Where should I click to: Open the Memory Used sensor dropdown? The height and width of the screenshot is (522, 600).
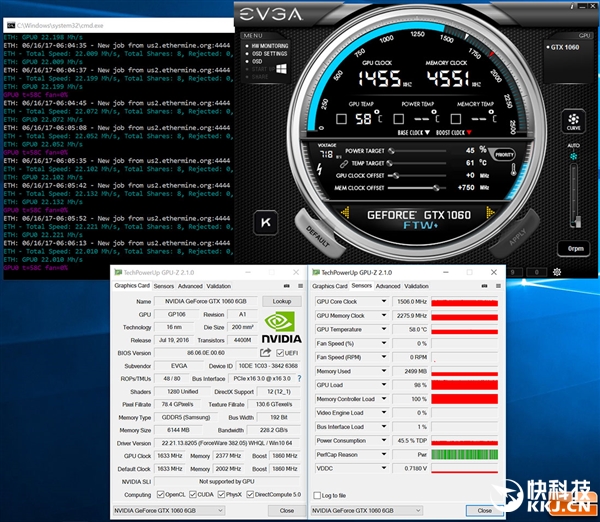pos(383,371)
